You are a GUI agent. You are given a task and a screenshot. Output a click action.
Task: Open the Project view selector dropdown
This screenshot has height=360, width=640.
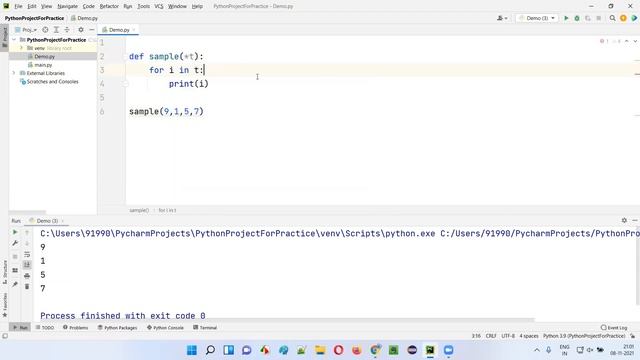(x=26, y=30)
